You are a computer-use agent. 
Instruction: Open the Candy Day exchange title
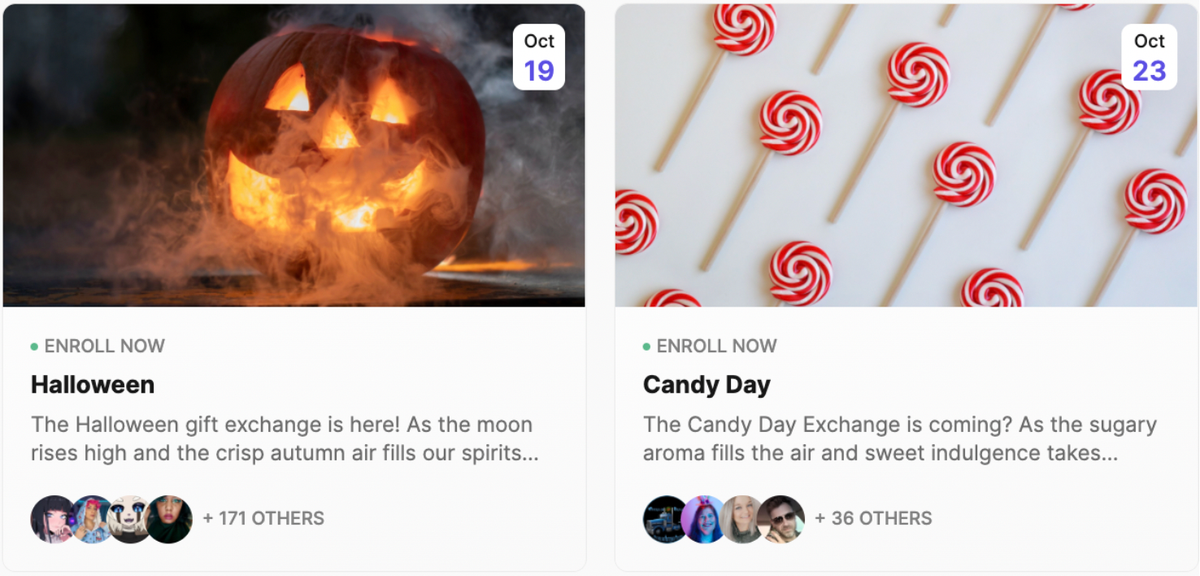707,384
